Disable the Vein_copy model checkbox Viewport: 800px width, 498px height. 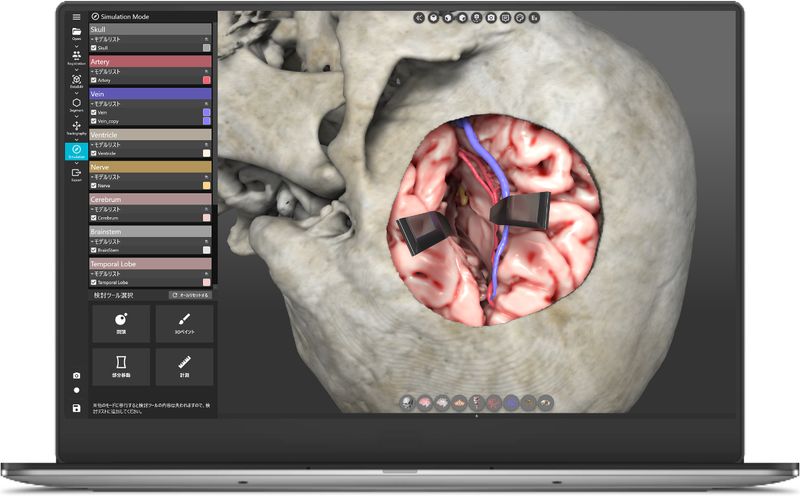click(x=94, y=121)
